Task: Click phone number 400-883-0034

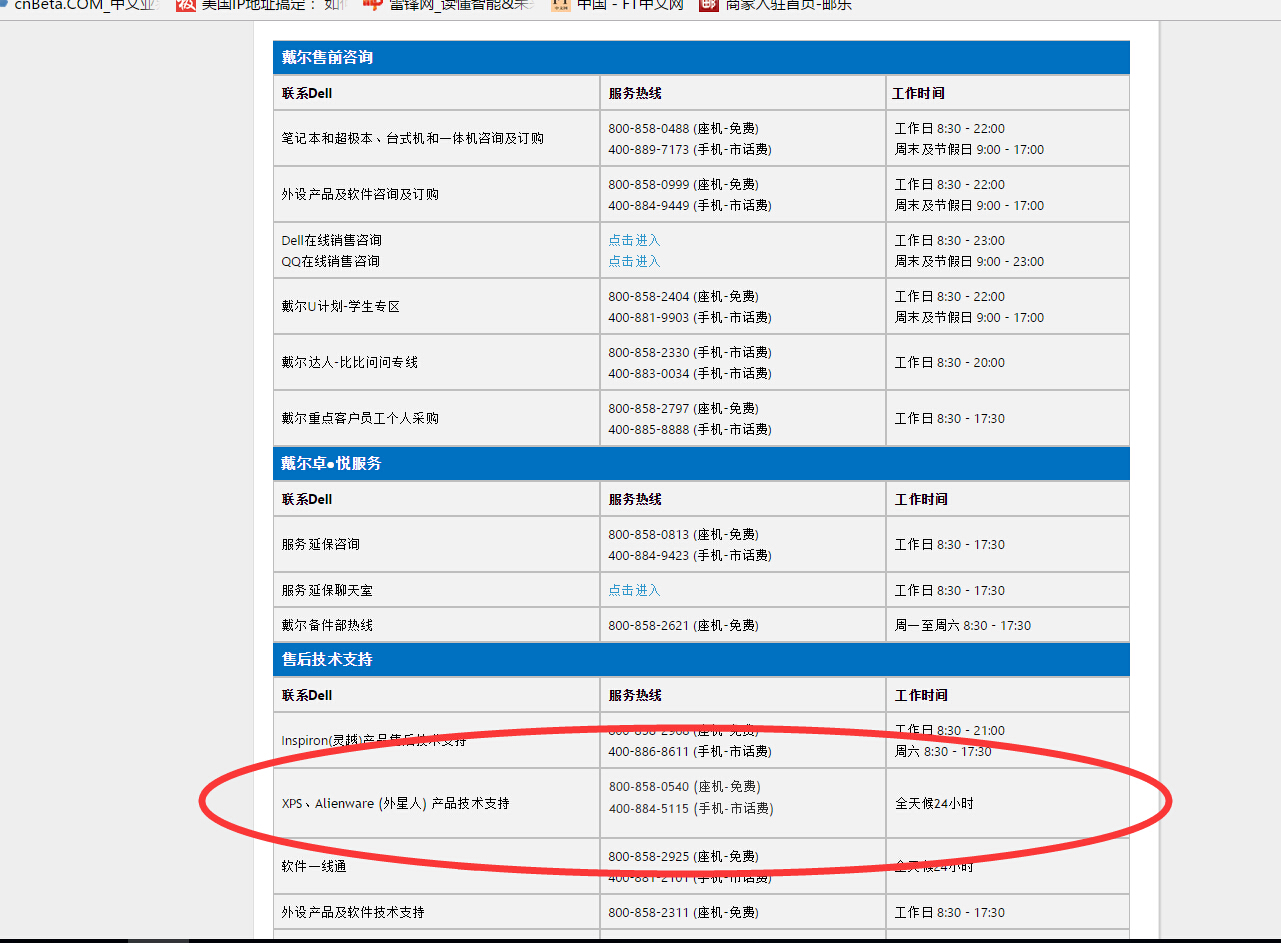Action: pyautogui.click(x=649, y=373)
